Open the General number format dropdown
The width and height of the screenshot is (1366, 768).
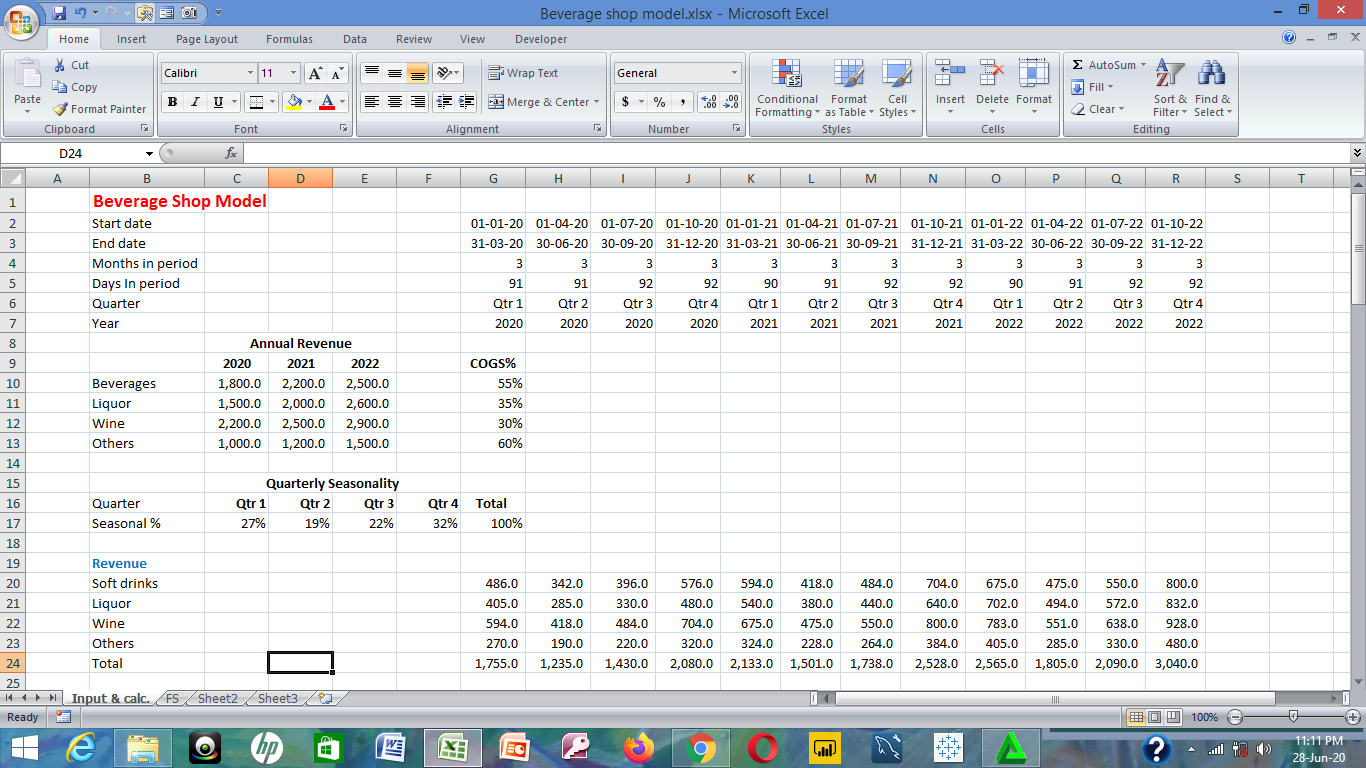(x=733, y=72)
